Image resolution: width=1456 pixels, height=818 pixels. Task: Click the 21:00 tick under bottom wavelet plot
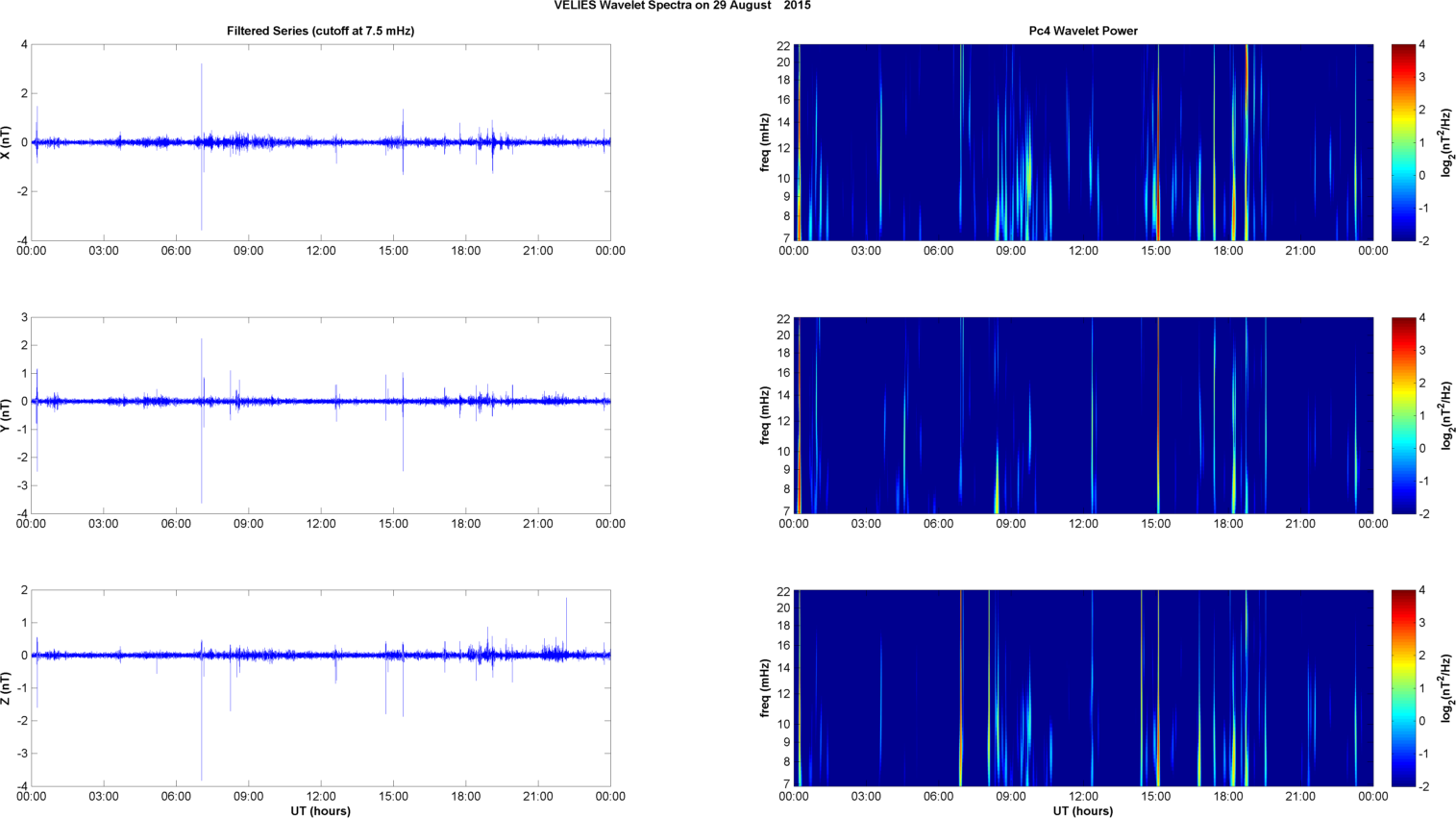[1300, 796]
